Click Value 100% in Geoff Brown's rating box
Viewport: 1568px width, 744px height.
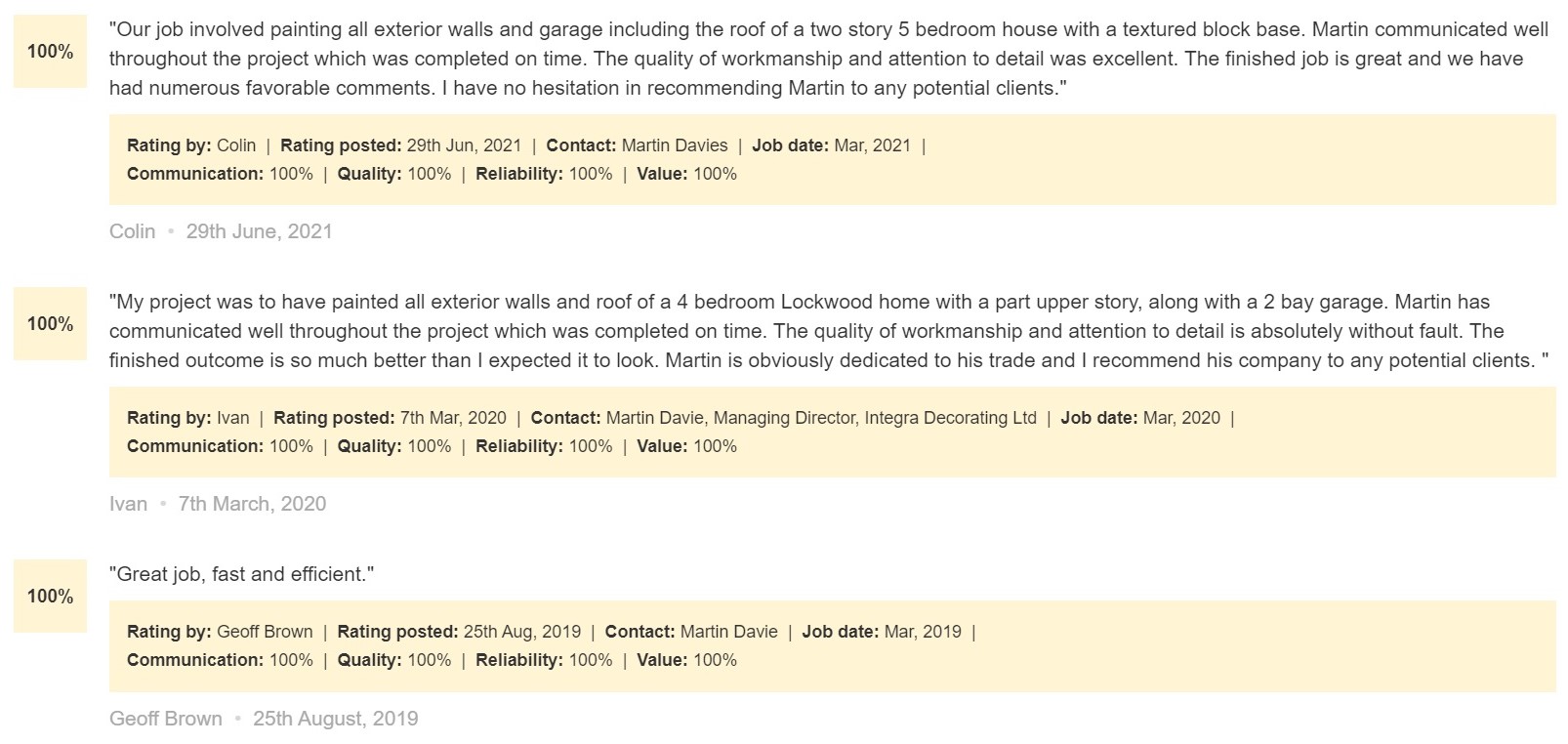(x=687, y=660)
